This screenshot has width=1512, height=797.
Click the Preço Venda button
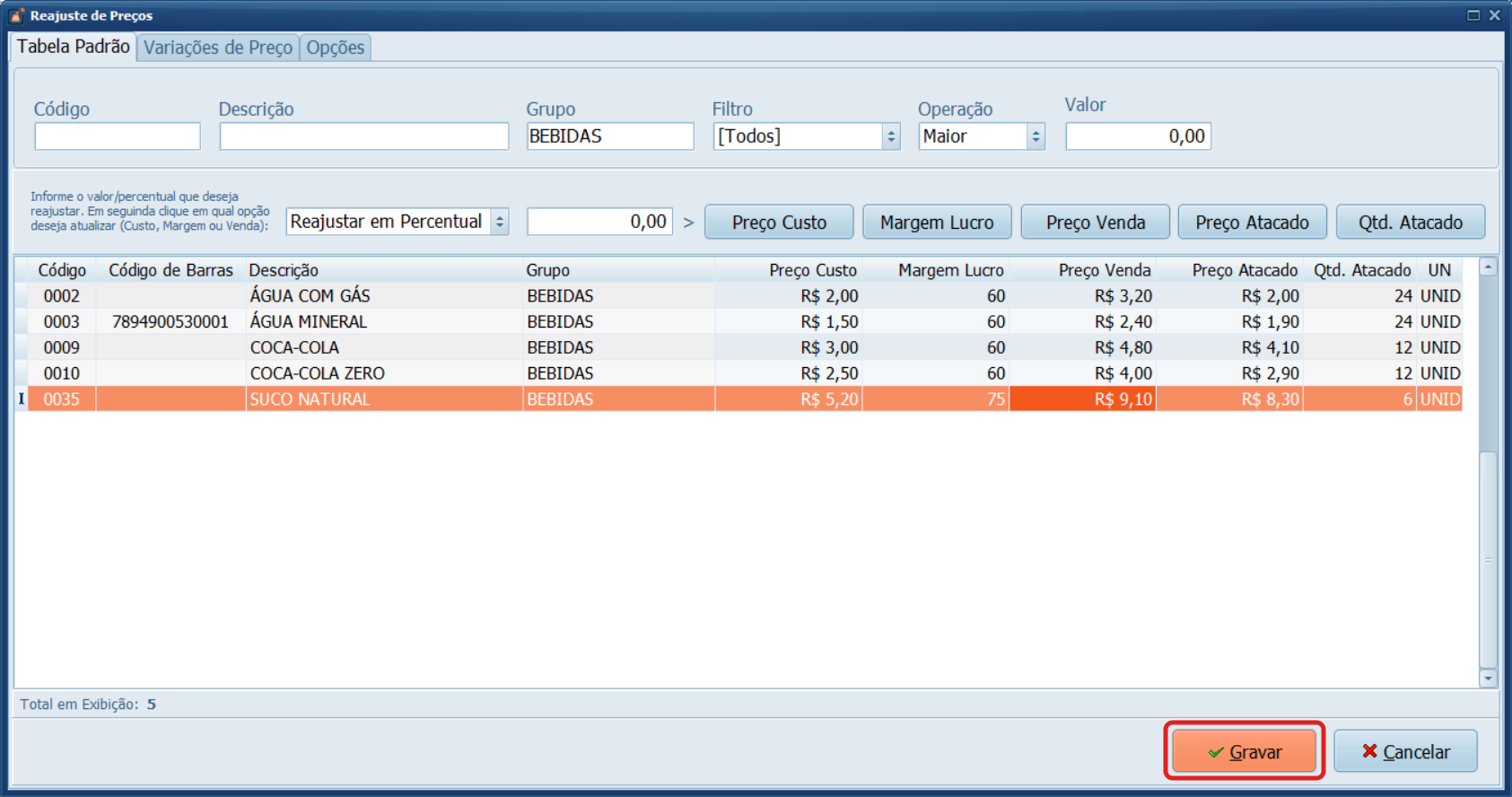[1095, 222]
